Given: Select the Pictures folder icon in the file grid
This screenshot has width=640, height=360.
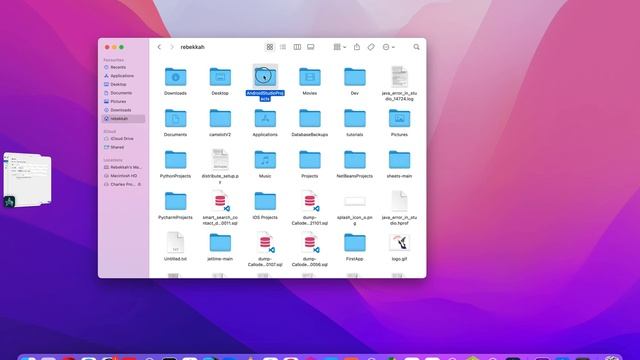Looking at the screenshot, I should [x=399, y=118].
